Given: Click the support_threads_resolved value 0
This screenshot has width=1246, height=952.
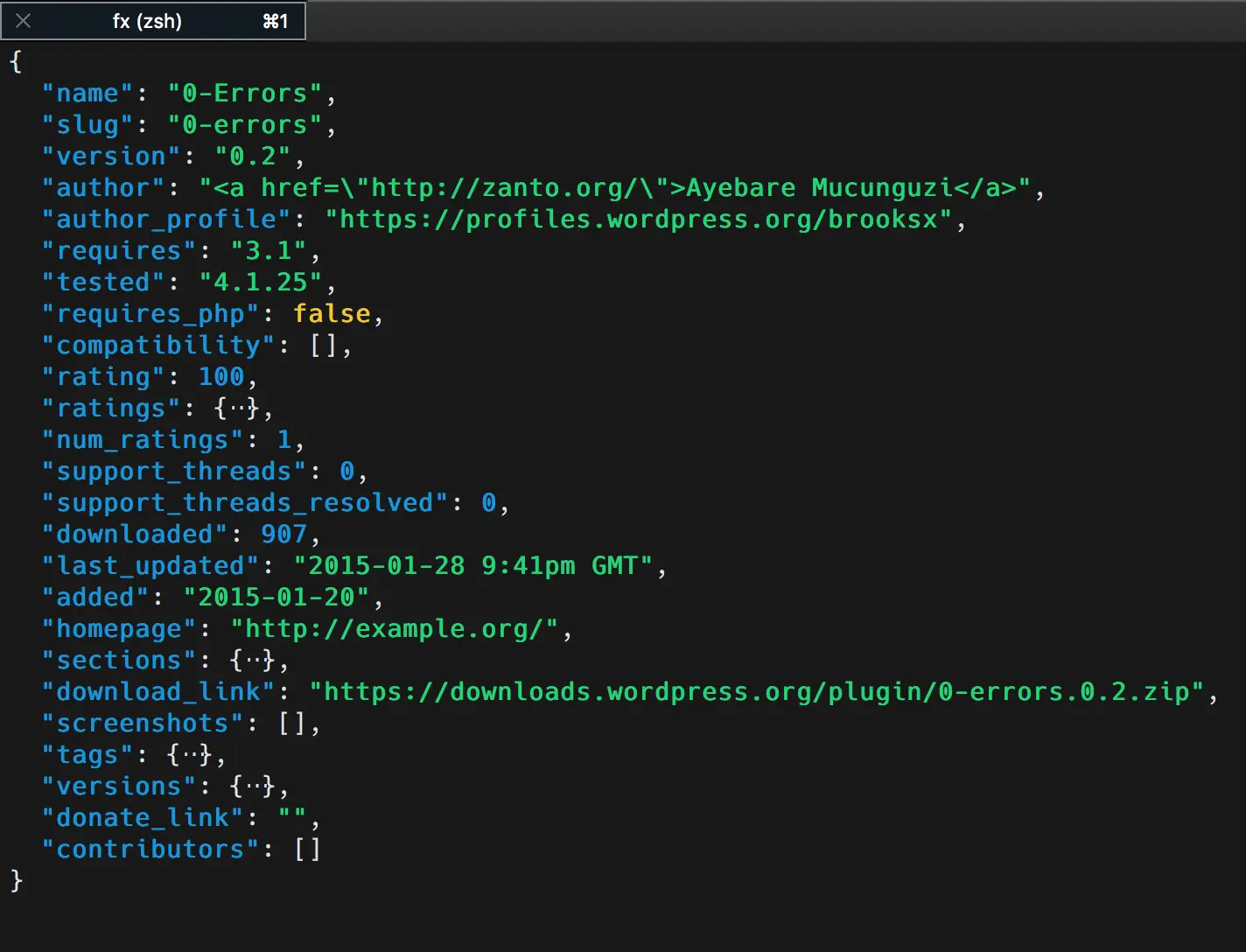Looking at the screenshot, I should click(x=489, y=503).
